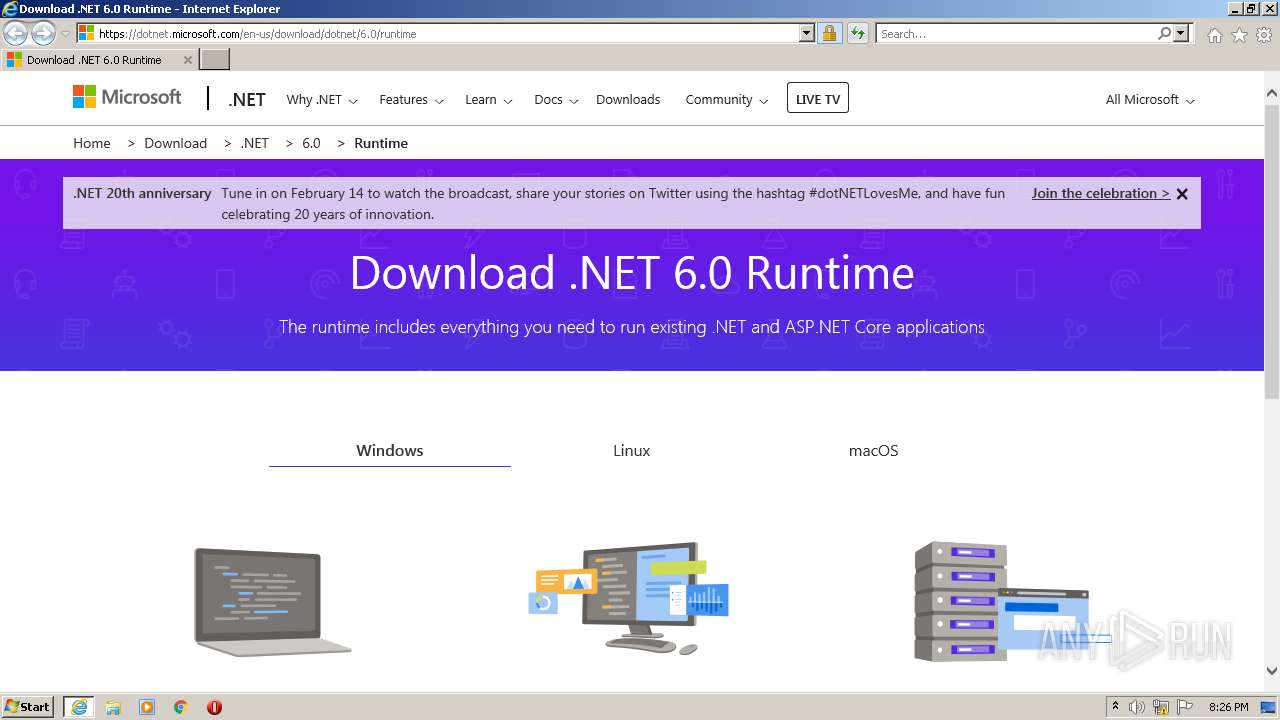Click the .NET brand link
The width and height of the screenshot is (1280, 720).
pyautogui.click(x=247, y=100)
